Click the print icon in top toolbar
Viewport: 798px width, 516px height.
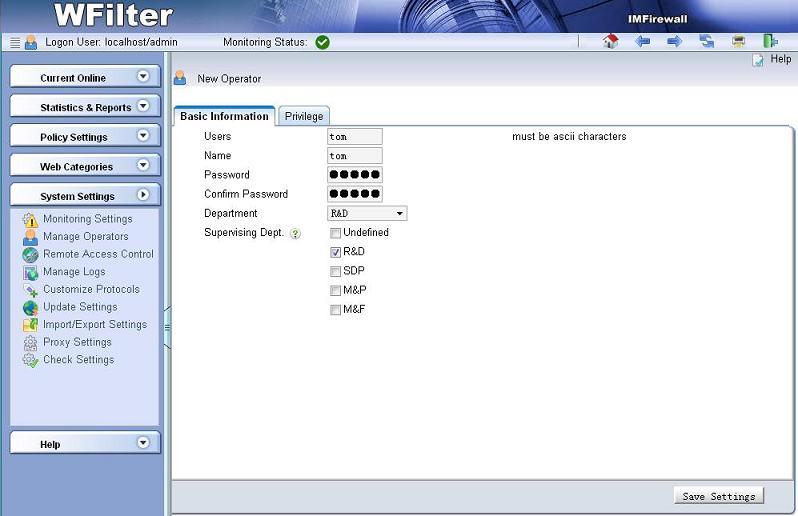(738, 41)
